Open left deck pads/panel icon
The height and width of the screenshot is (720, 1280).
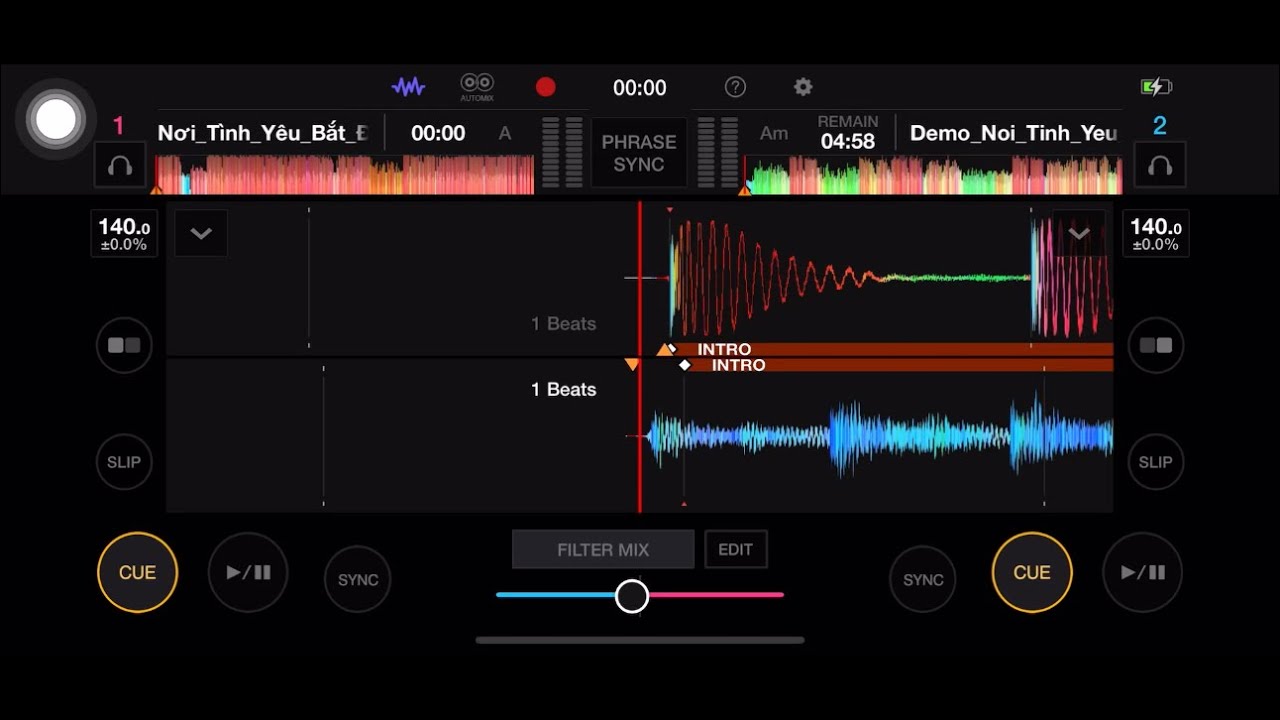pos(124,345)
